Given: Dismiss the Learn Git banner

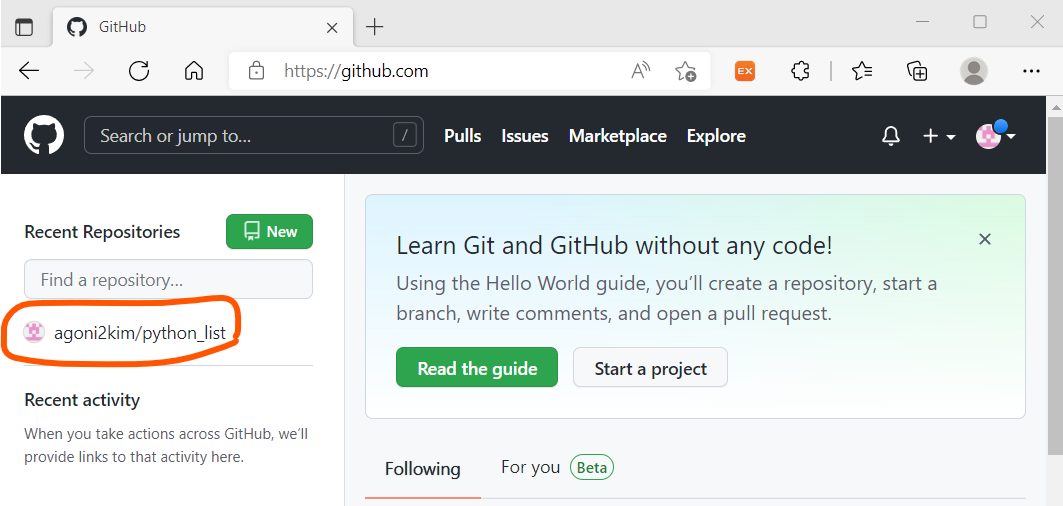Looking at the screenshot, I should (x=985, y=239).
